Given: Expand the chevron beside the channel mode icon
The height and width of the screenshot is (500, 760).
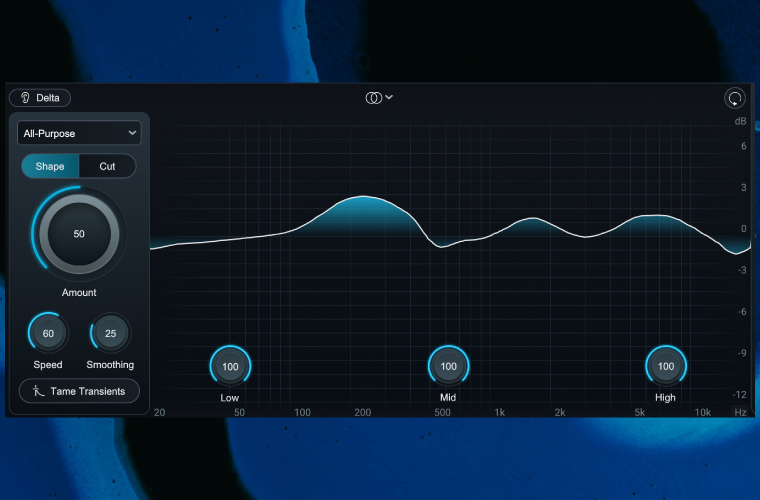Looking at the screenshot, I should click(389, 97).
